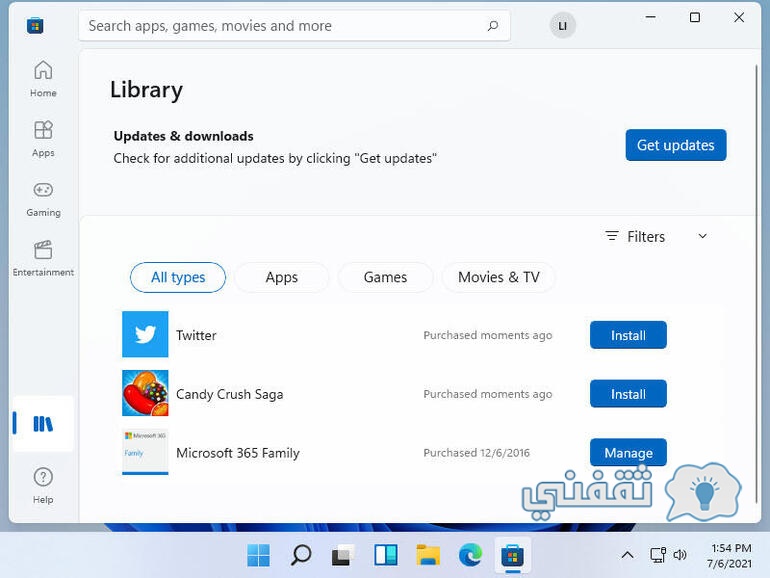Select the Library icon in the sidebar
This screenshot has height=578, width=770.
(x=43, y=424)
